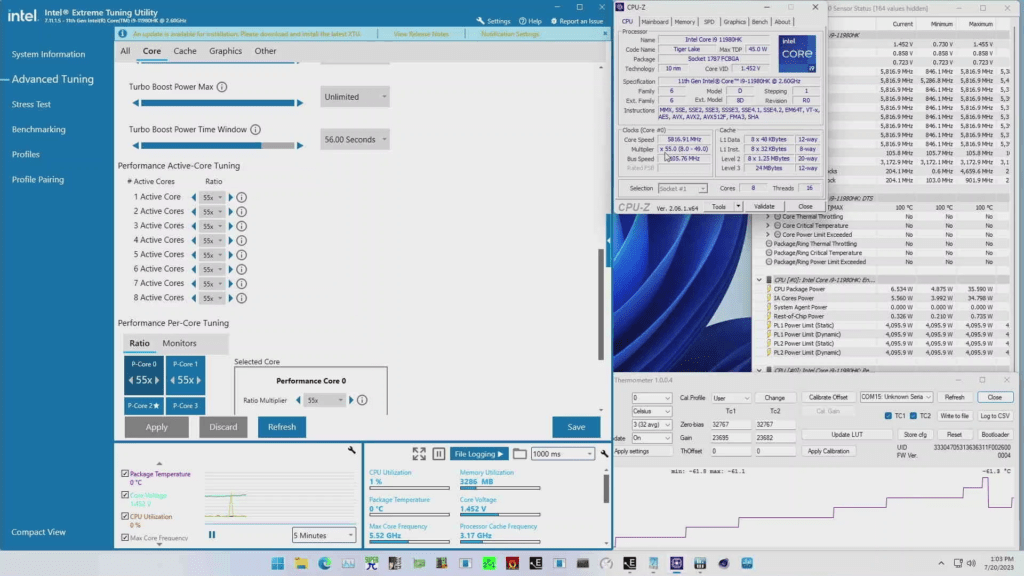Open Ratio Multiplier 55x dropdown for Core 0
Screen dimensions: 1024x576
325,400
